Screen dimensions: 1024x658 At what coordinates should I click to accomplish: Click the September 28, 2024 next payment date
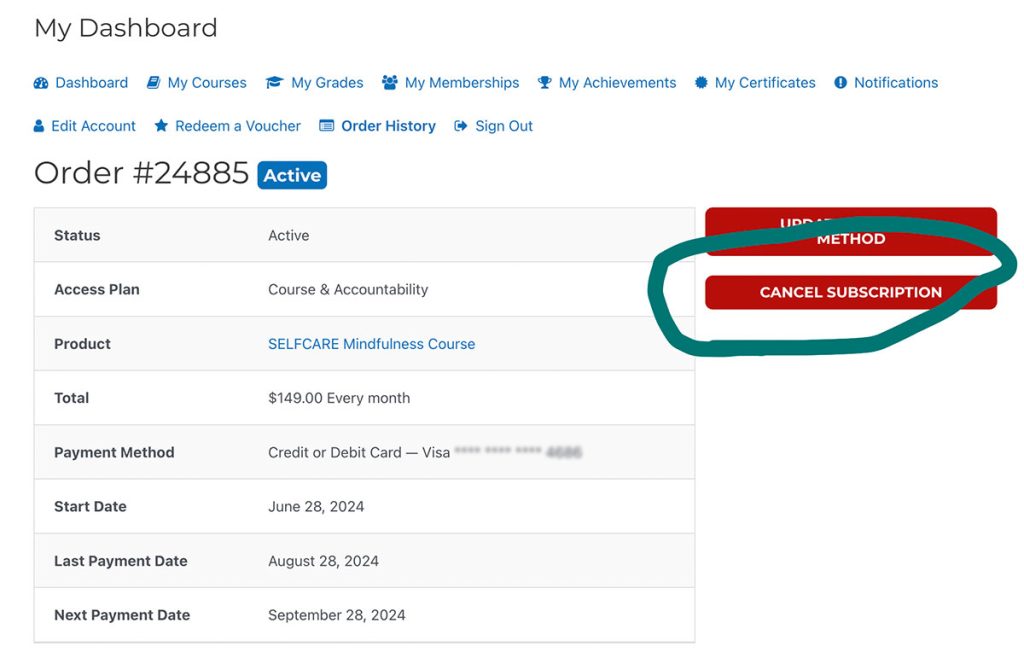pyautogui.click(x=336, y=615)
